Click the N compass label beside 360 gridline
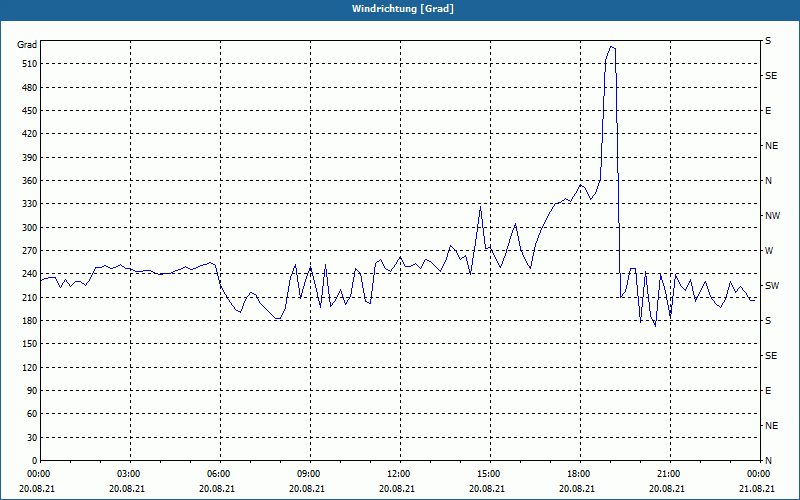Image resolution: width=800 pixels, height=500 pixels. [769, 181]
